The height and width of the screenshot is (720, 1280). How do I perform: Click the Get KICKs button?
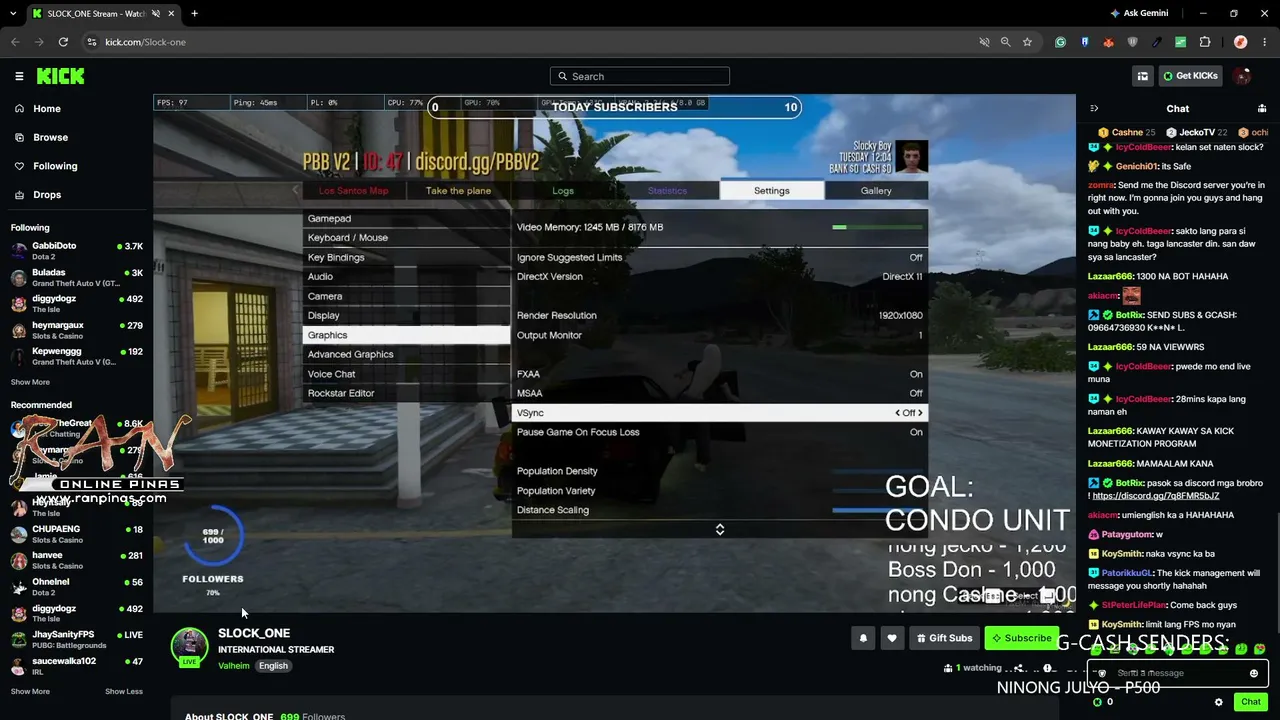tap(1190, 76)
